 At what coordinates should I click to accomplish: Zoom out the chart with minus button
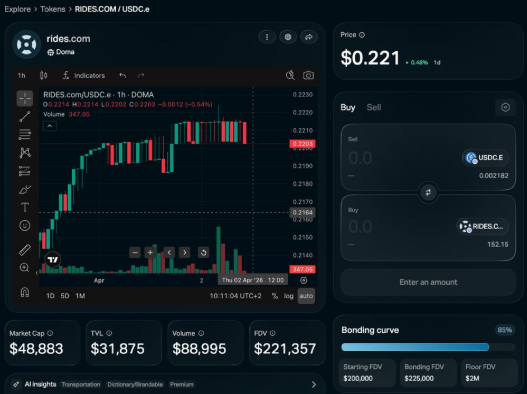click(135, 252)
